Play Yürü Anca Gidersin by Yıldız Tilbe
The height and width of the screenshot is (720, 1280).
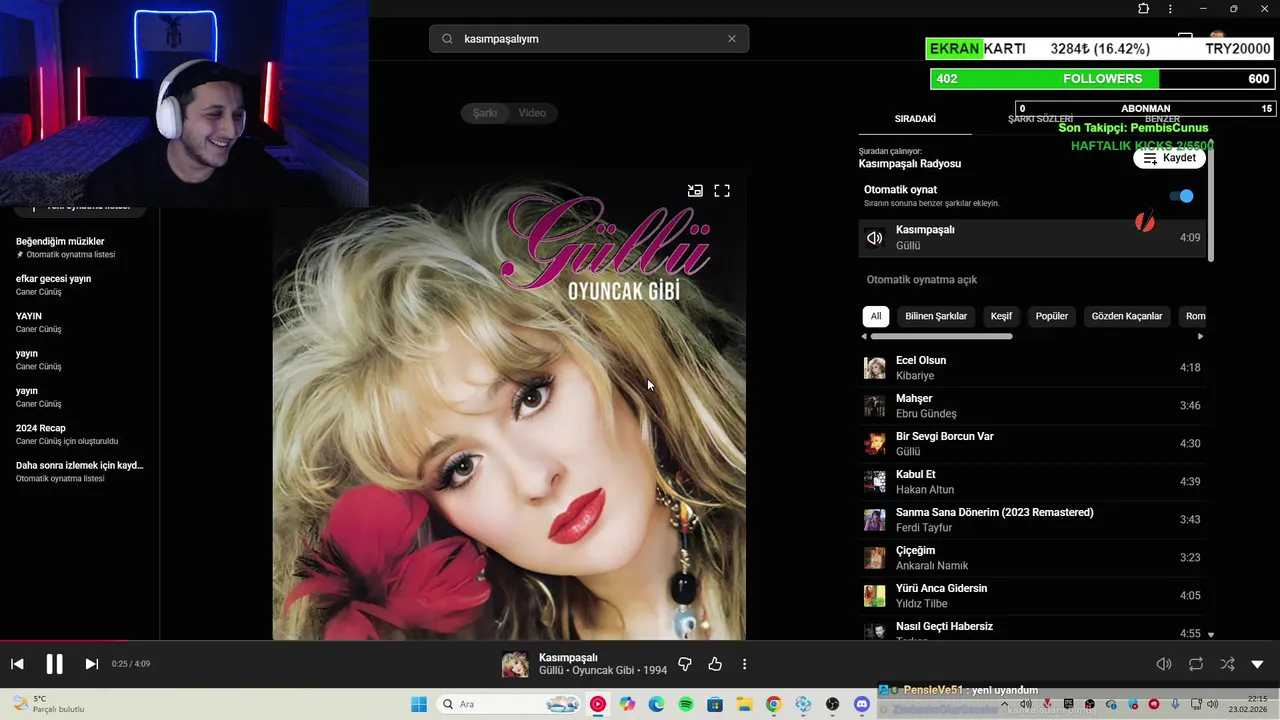coord(1033,596)
